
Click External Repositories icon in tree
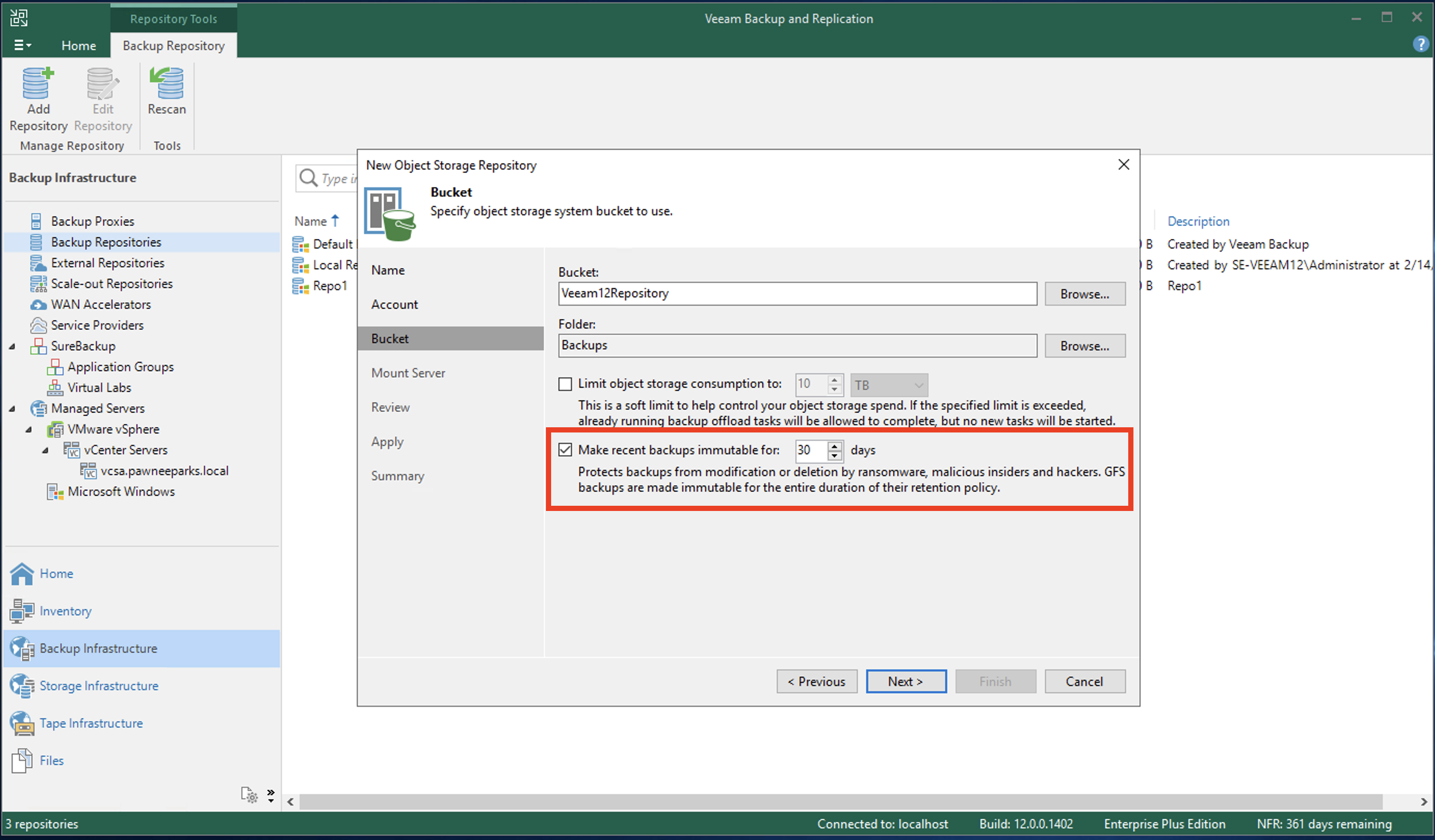pos(37,262)
